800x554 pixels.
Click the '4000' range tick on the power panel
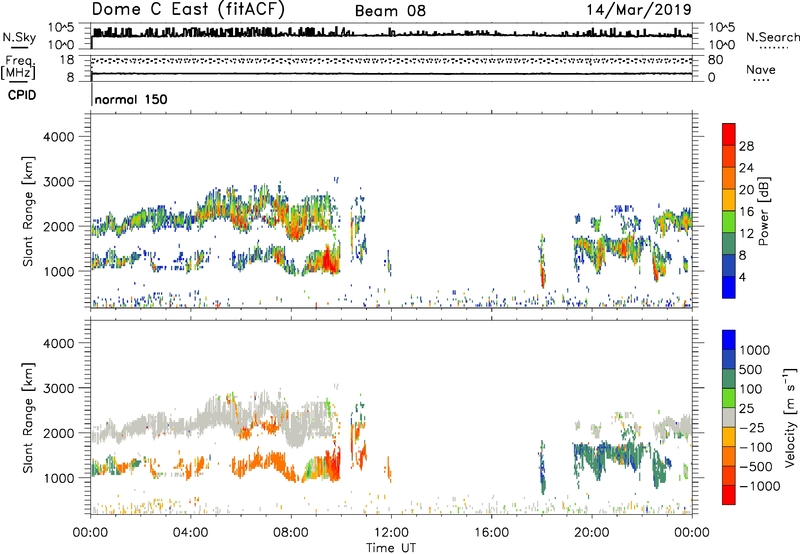pos(59,137)
